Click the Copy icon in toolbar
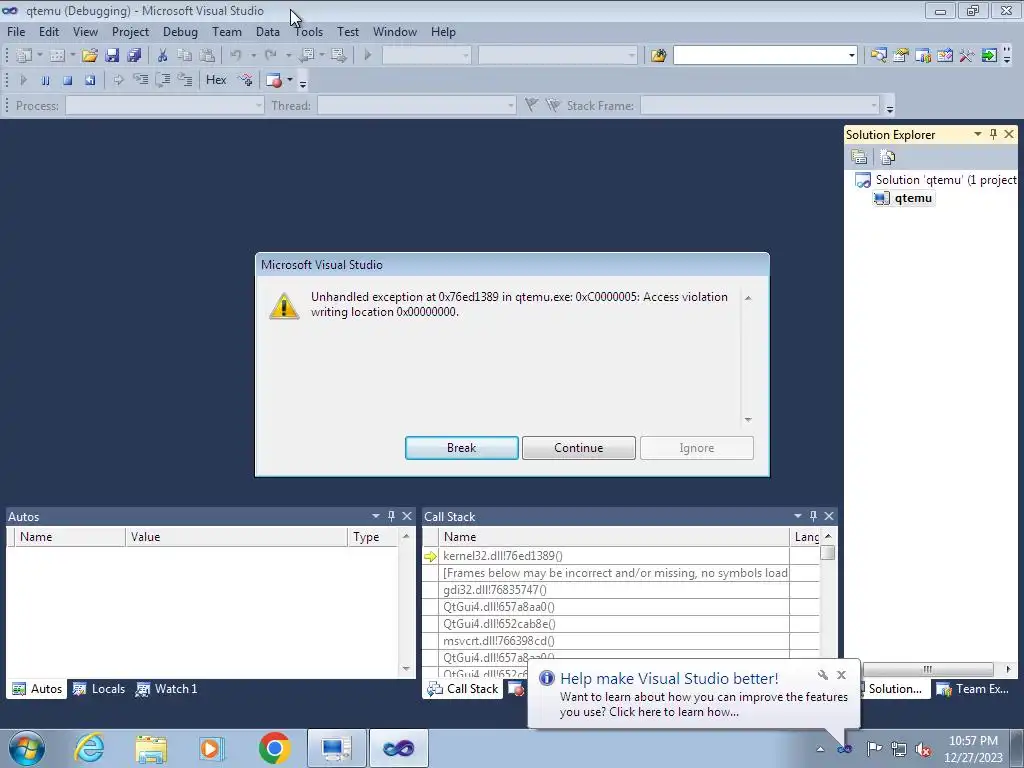Viewport: 1024px width, 768px height. (185, 56)
